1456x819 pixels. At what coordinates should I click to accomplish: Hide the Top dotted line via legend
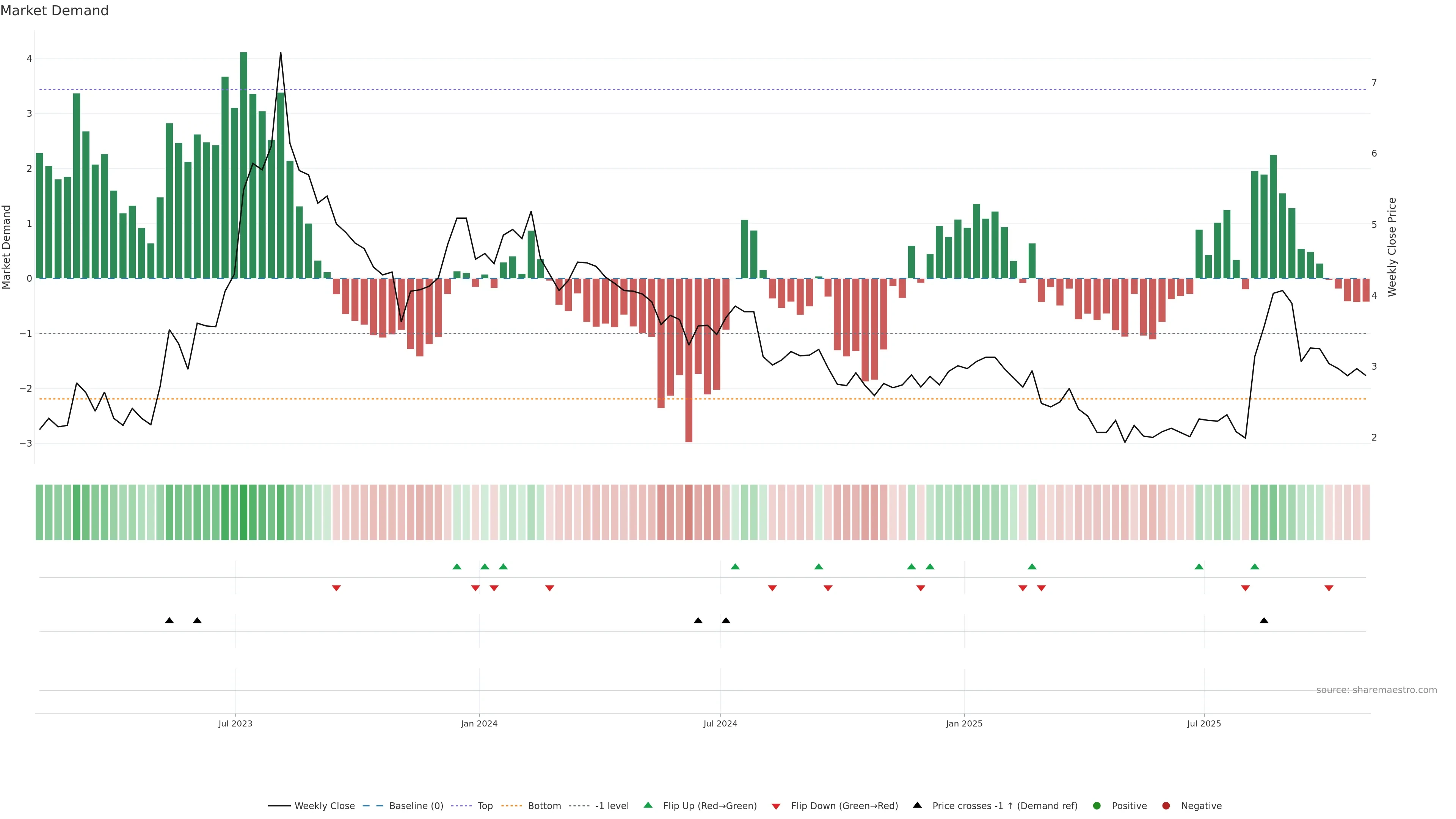tap(485, 805)
